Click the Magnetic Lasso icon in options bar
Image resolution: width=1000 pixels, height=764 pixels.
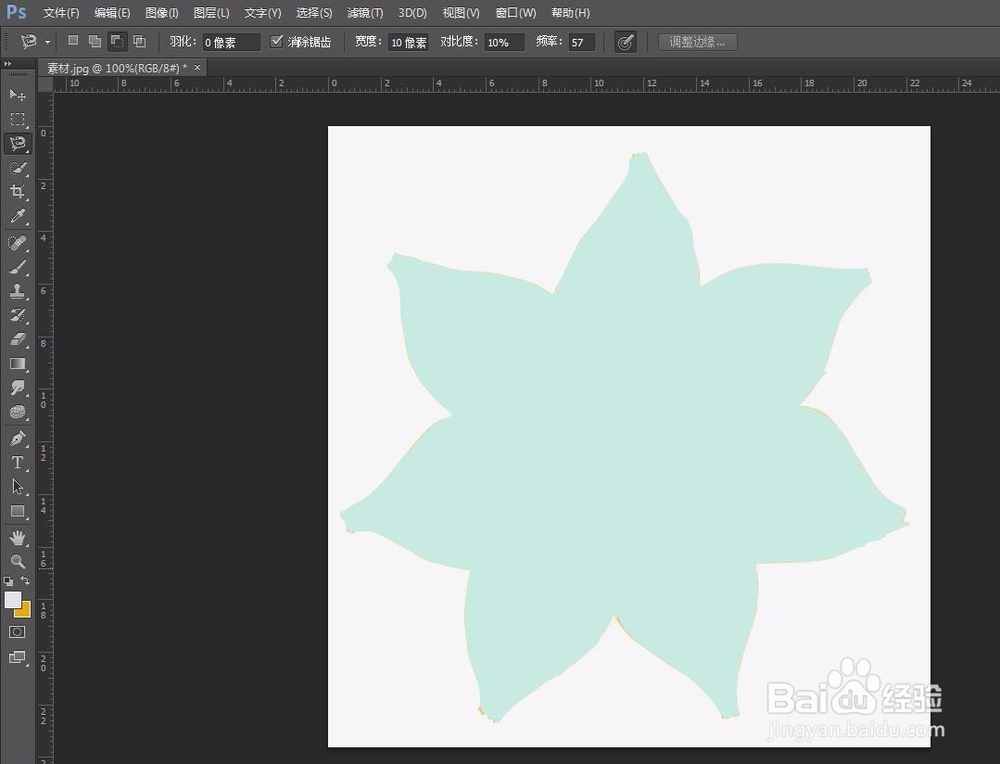[29, 42]
